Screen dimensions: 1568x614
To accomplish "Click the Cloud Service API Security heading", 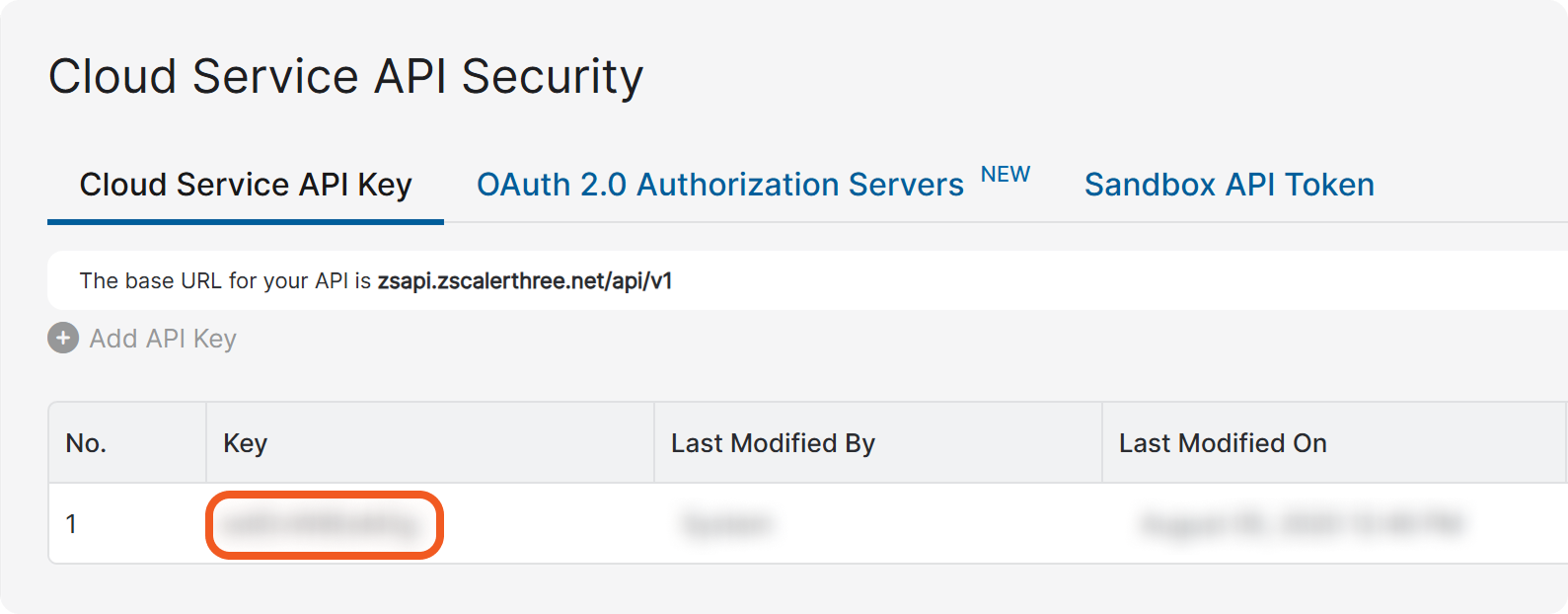I will click(x=345, y=77).
